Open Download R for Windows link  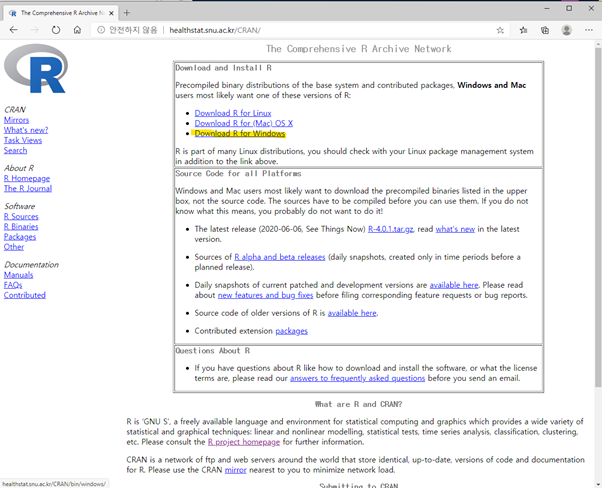point(240,134)
